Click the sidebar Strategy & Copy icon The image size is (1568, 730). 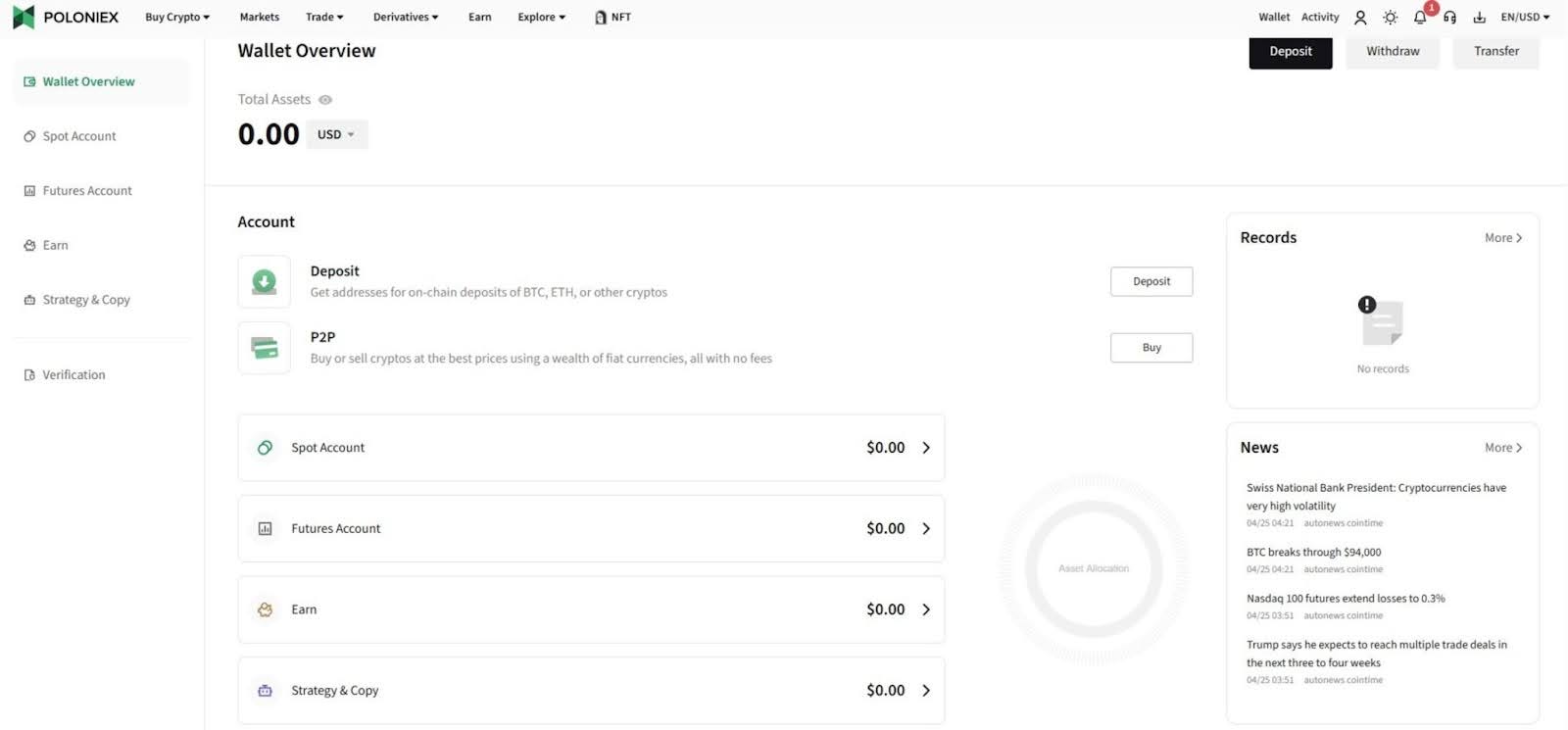click(29, 301)
